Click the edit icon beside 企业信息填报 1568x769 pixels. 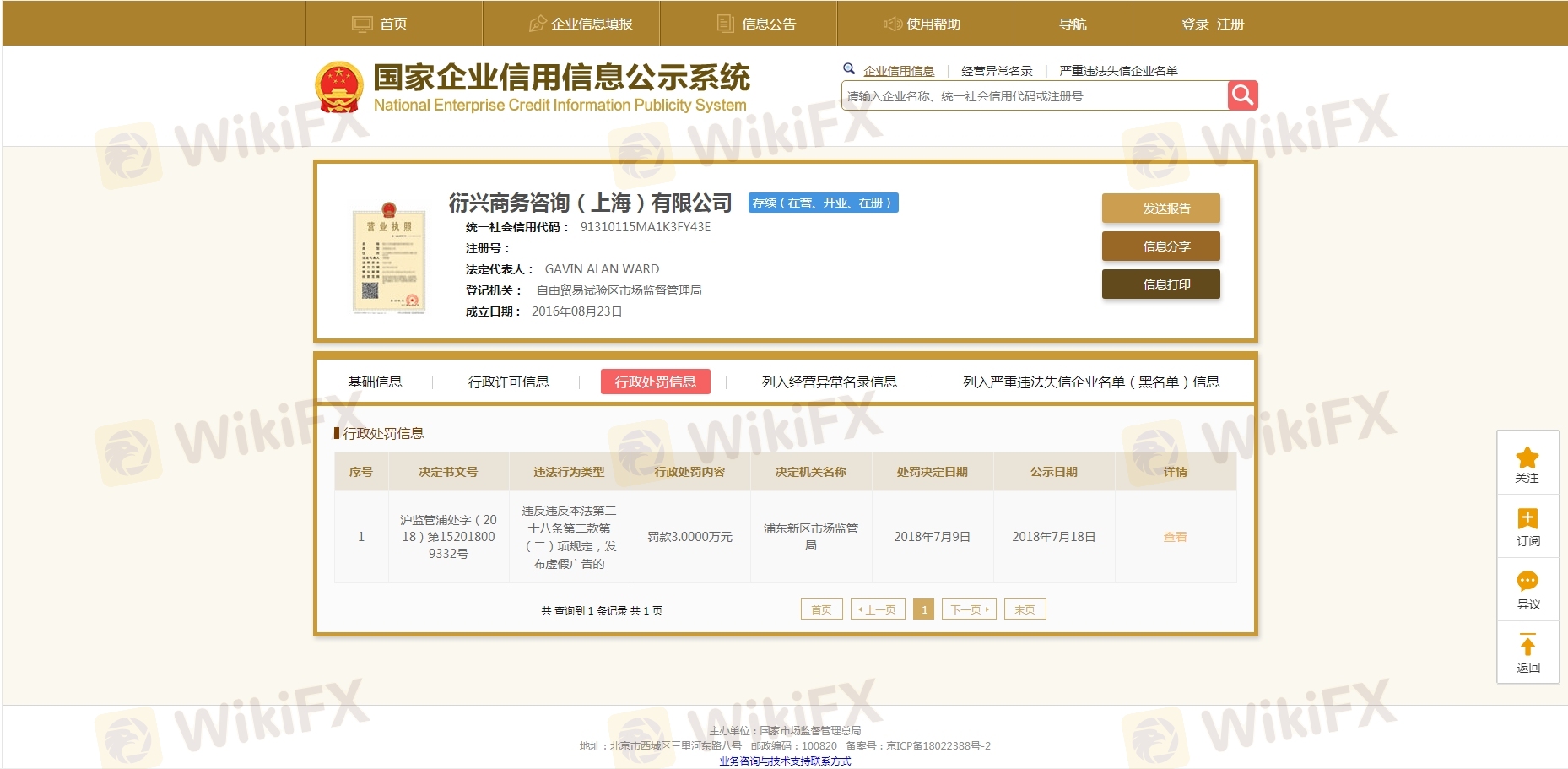click(538, 24)
